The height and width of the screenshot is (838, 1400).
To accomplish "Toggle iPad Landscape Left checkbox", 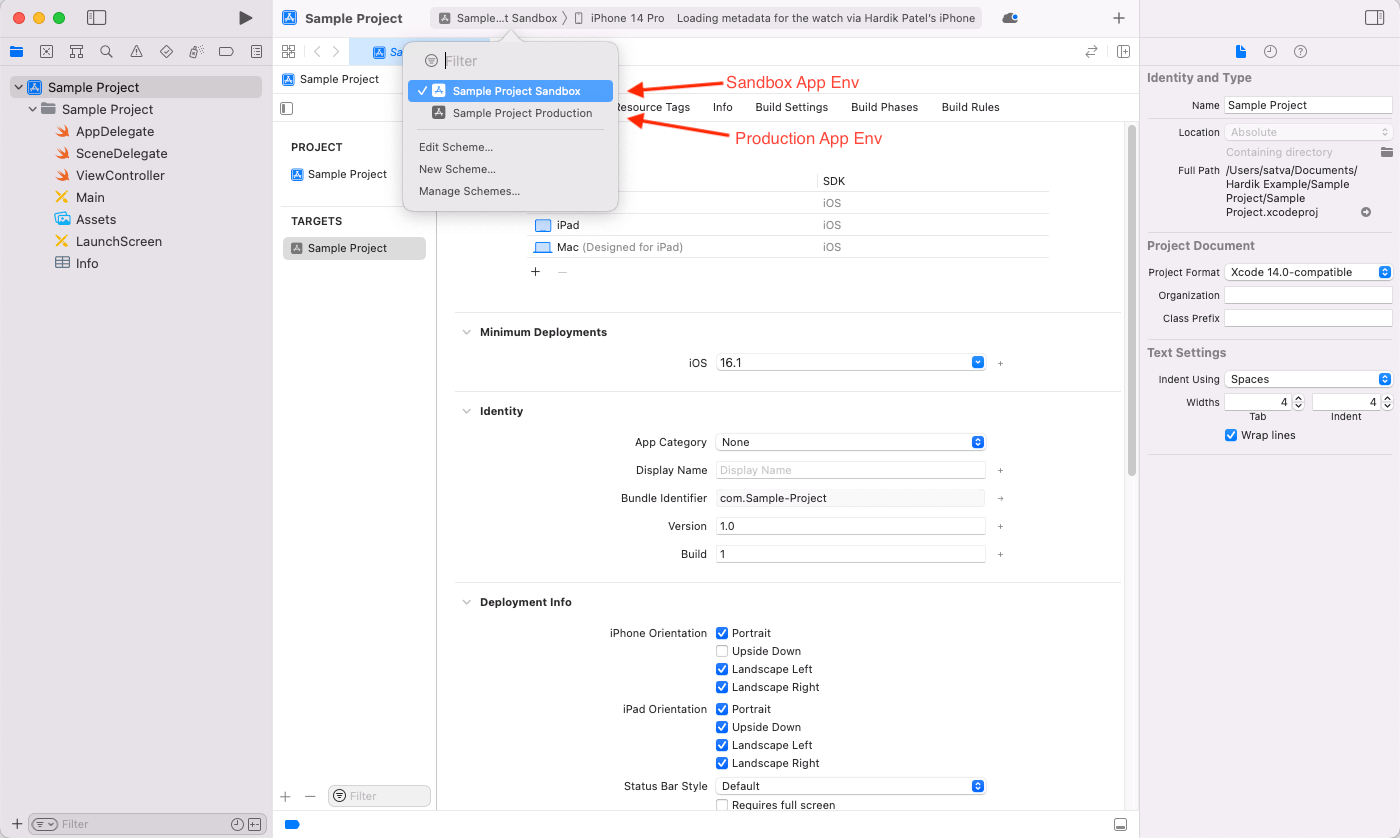I will pyautogui.click(x=722, y=745).
